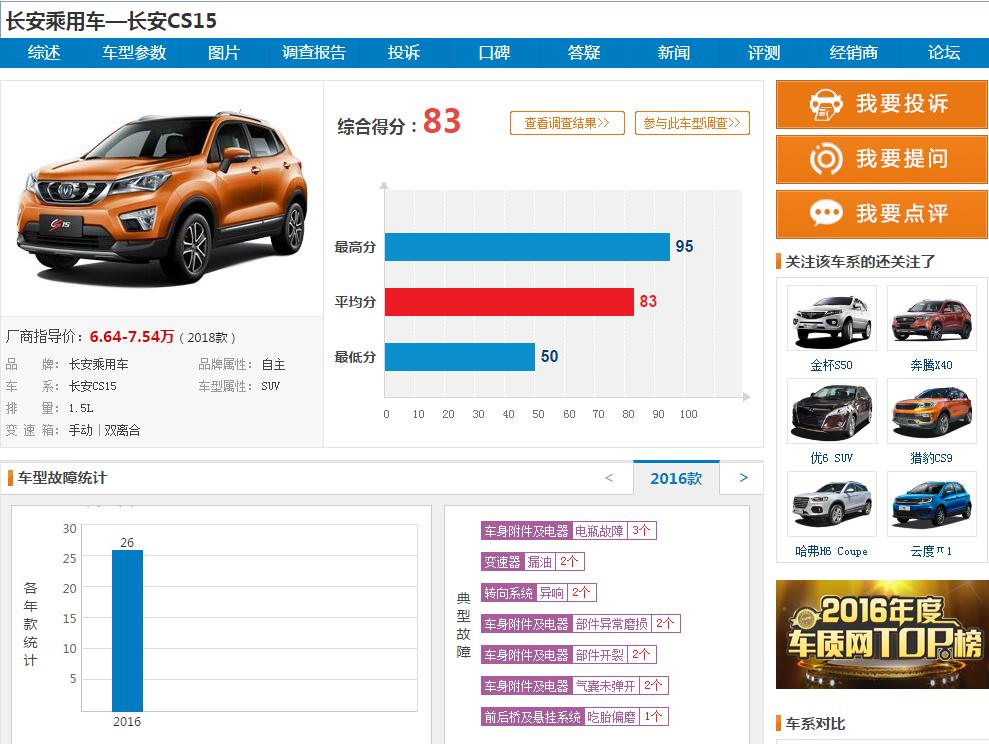Screen dimensions: 989x744
Task: Switch to the 答疑 tab
Action: click(x=584, y=53)
